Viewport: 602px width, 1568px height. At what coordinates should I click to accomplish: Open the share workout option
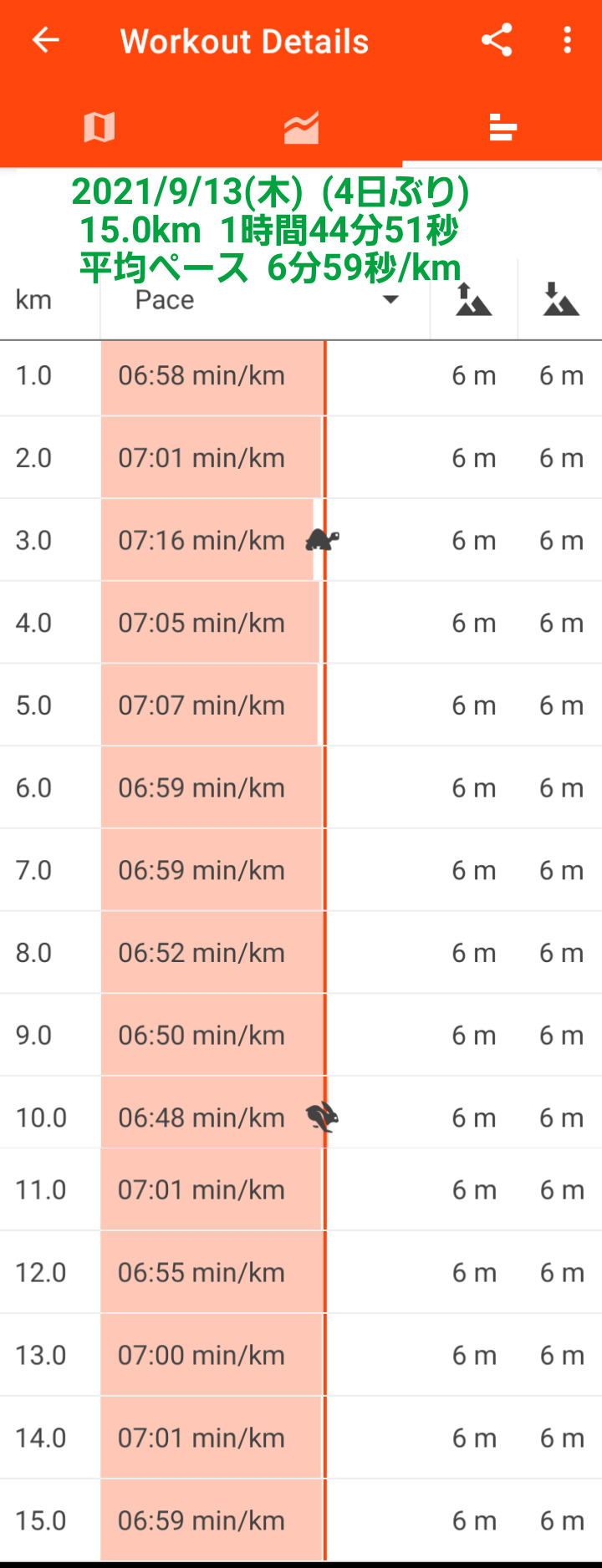[497, 40]
